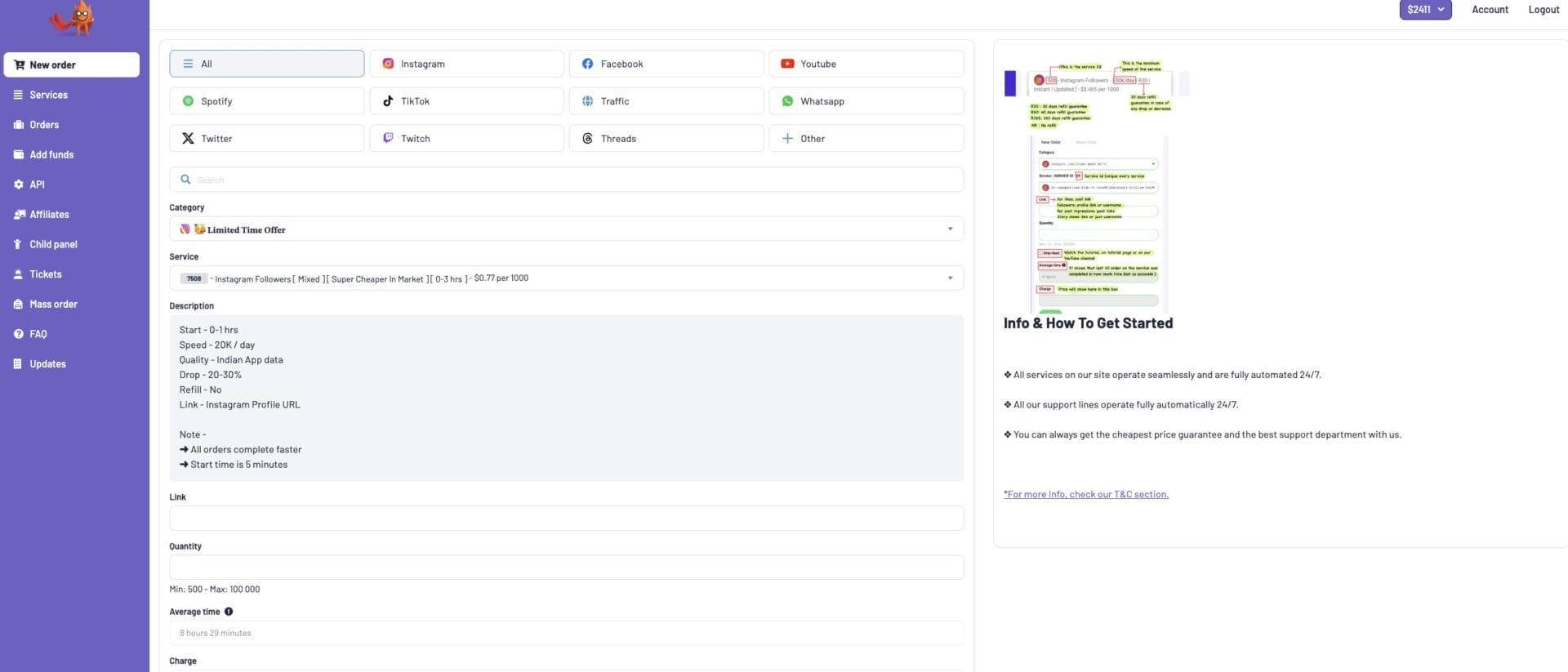Viewport: 1568px width, 672px height.
Task: Open the $2411 balance dropdown
Action: [1424, 10]
